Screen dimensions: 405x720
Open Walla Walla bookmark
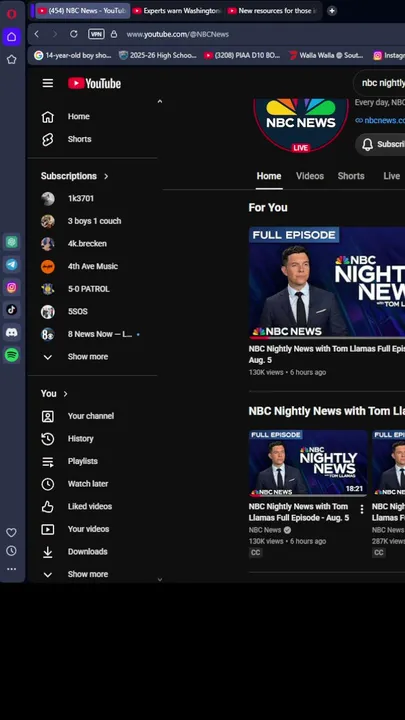tap(326, 55)
